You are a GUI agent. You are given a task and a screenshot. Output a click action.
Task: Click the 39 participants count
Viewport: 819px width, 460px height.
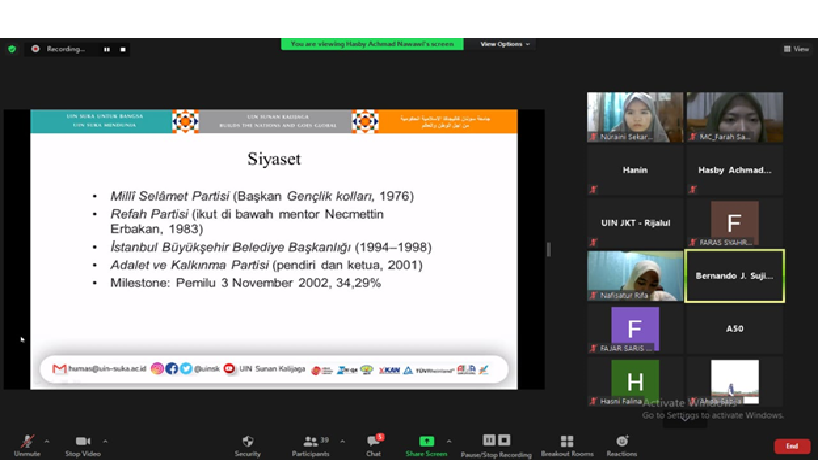coord(324,440)
